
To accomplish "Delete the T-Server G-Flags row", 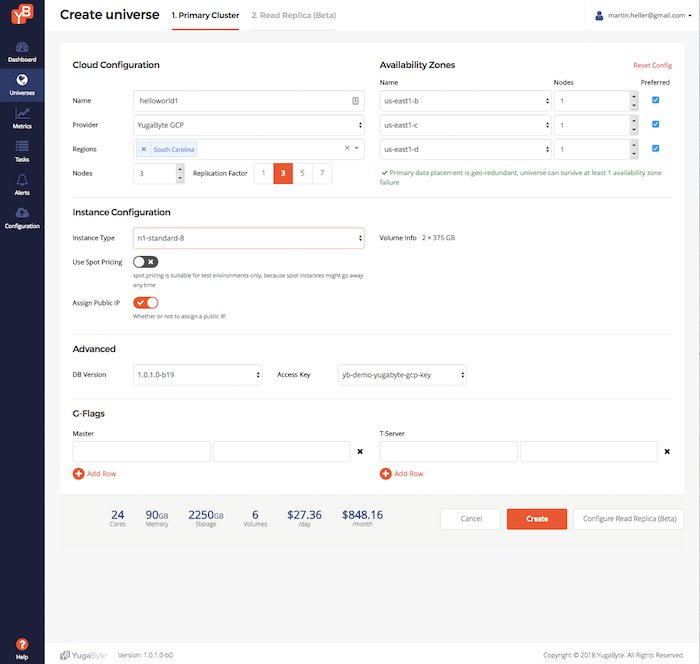I will pyautogui.click(x=667, y=451).
